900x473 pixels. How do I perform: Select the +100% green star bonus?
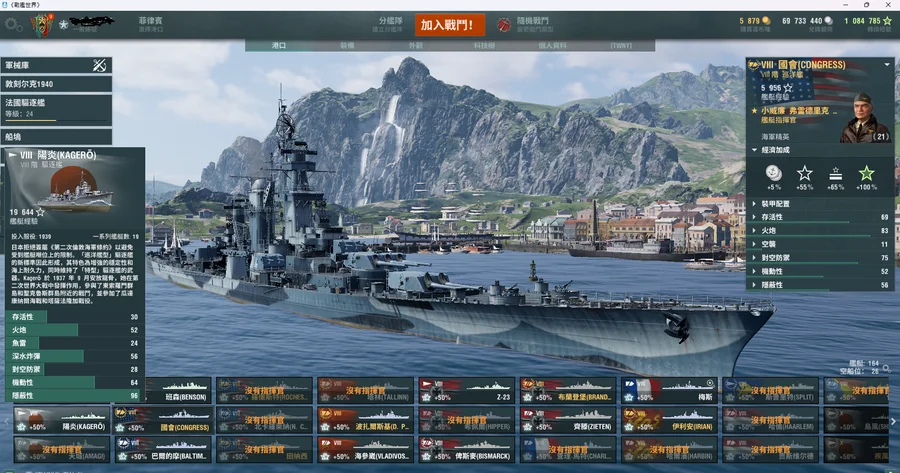[x=866, y=173]
